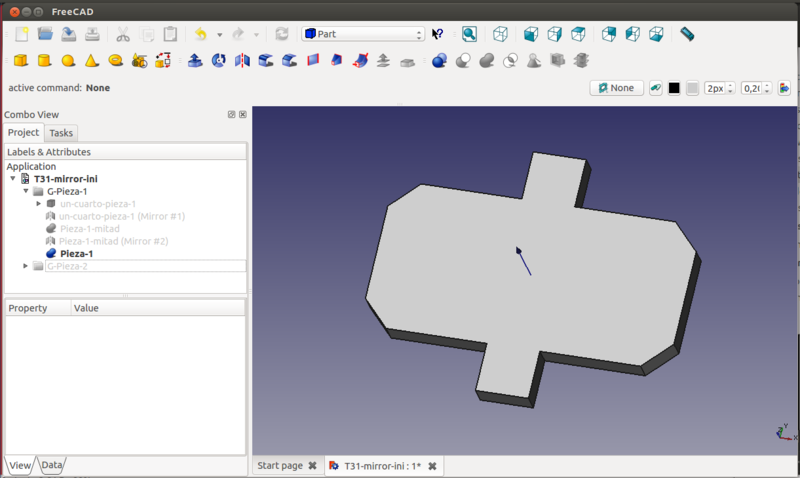Toggle construction mode with the None-adjacent icon

click(x=656, y=88)
